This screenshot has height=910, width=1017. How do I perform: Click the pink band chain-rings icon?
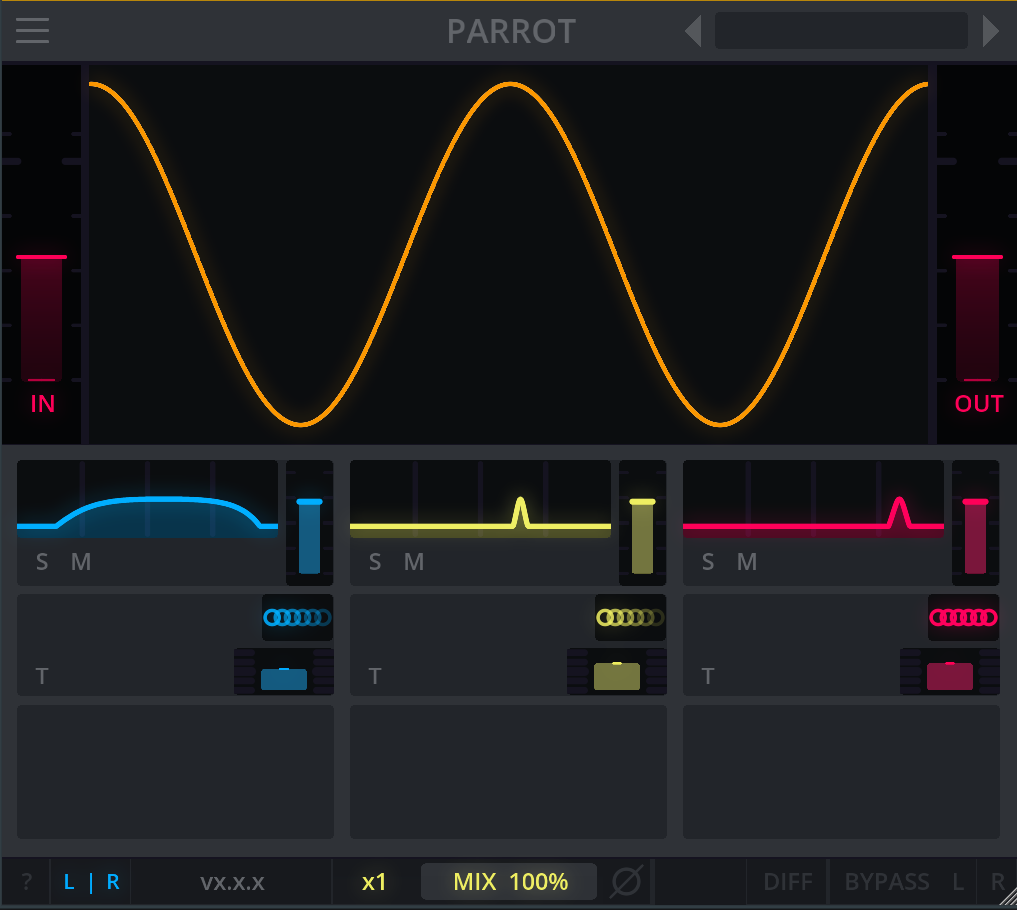[964, 617]
